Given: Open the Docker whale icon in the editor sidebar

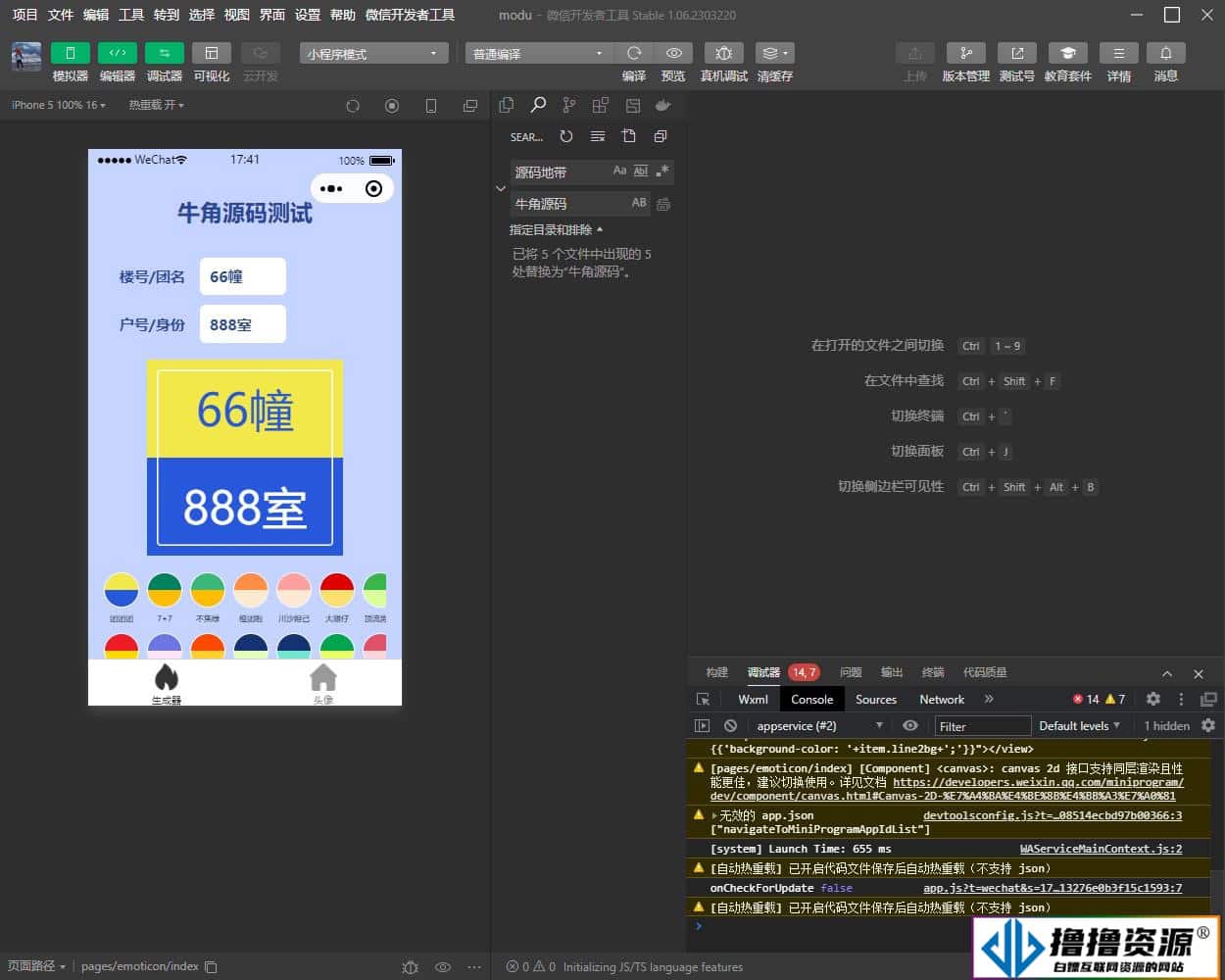Looking at the screenshot, I should [x=663, y=105].
